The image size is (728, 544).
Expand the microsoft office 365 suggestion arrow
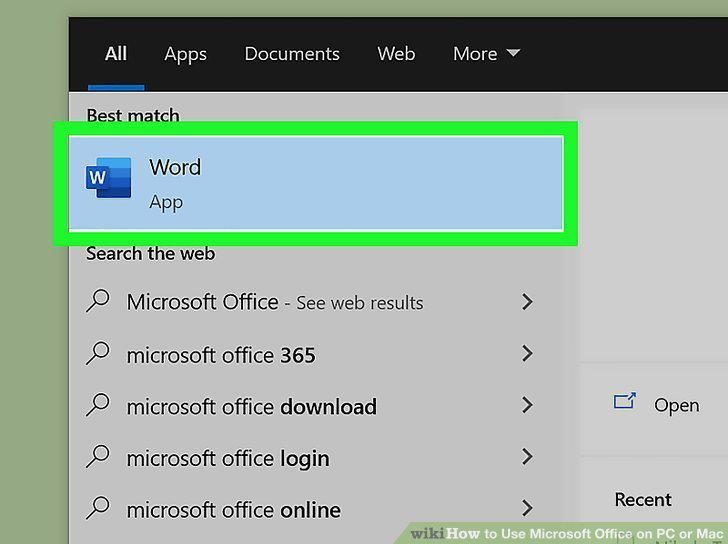pos(527,354)
